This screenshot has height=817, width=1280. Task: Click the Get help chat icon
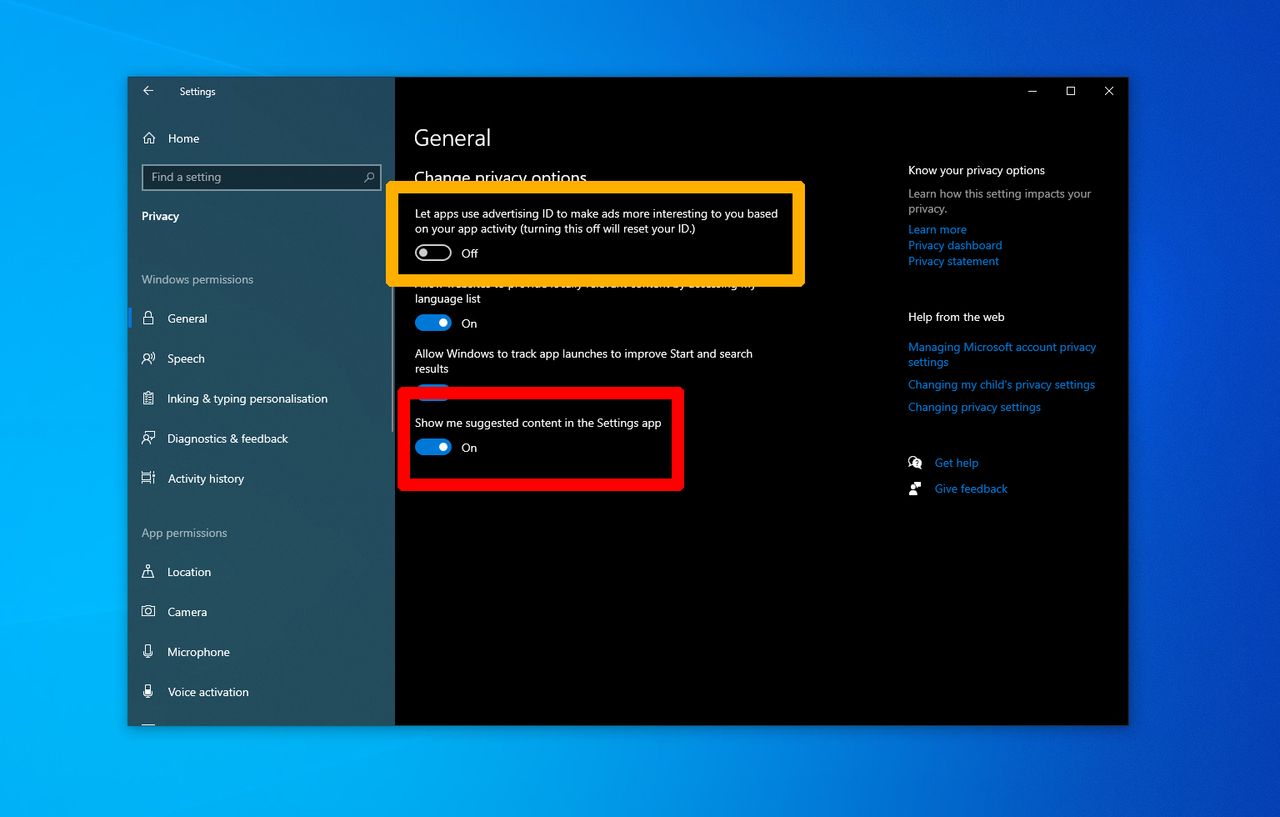[915, 463]
